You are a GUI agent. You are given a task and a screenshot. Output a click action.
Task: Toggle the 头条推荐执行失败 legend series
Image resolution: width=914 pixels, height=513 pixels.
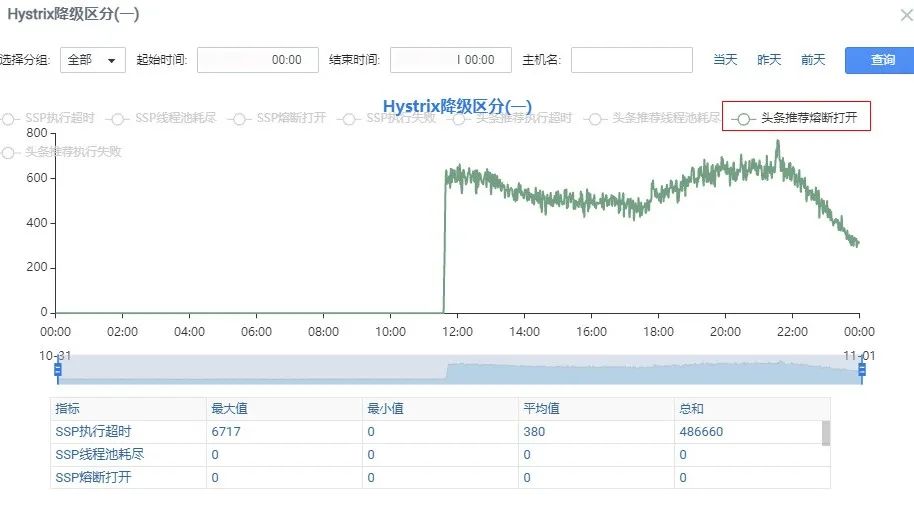point(62,152)
